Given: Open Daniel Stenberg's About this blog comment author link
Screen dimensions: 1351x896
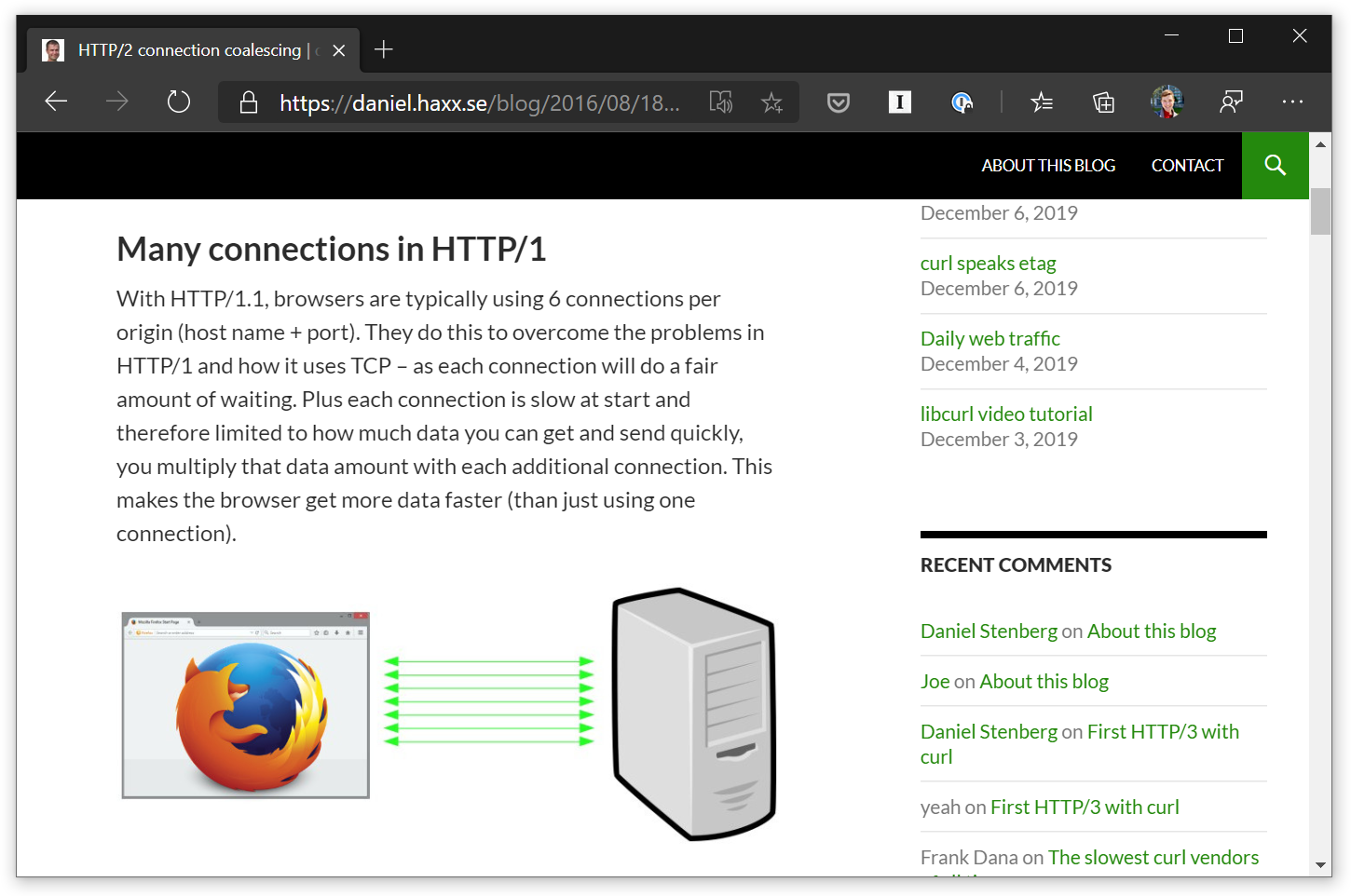Looking at the screenshot, I should (x=989, y=631).
